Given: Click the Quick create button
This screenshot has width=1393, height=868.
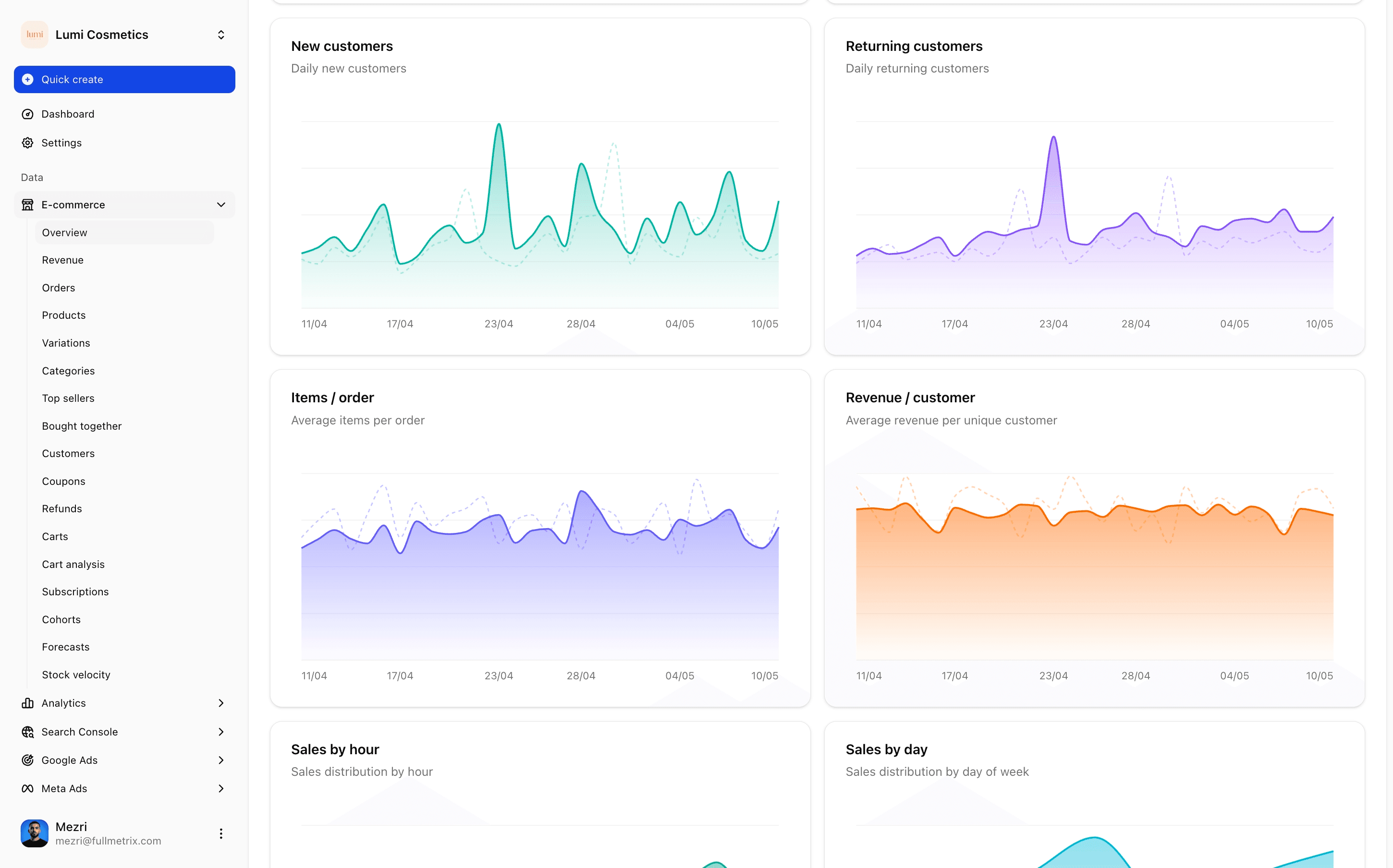Looking at the screenshot, I should 124,79.
